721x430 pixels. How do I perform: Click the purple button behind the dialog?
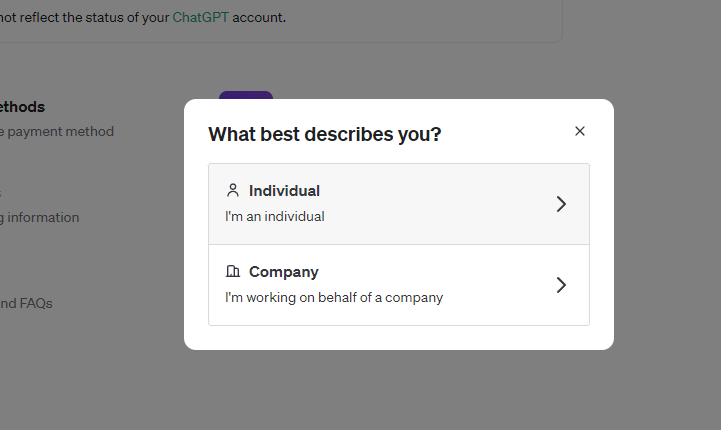(246, 95)
